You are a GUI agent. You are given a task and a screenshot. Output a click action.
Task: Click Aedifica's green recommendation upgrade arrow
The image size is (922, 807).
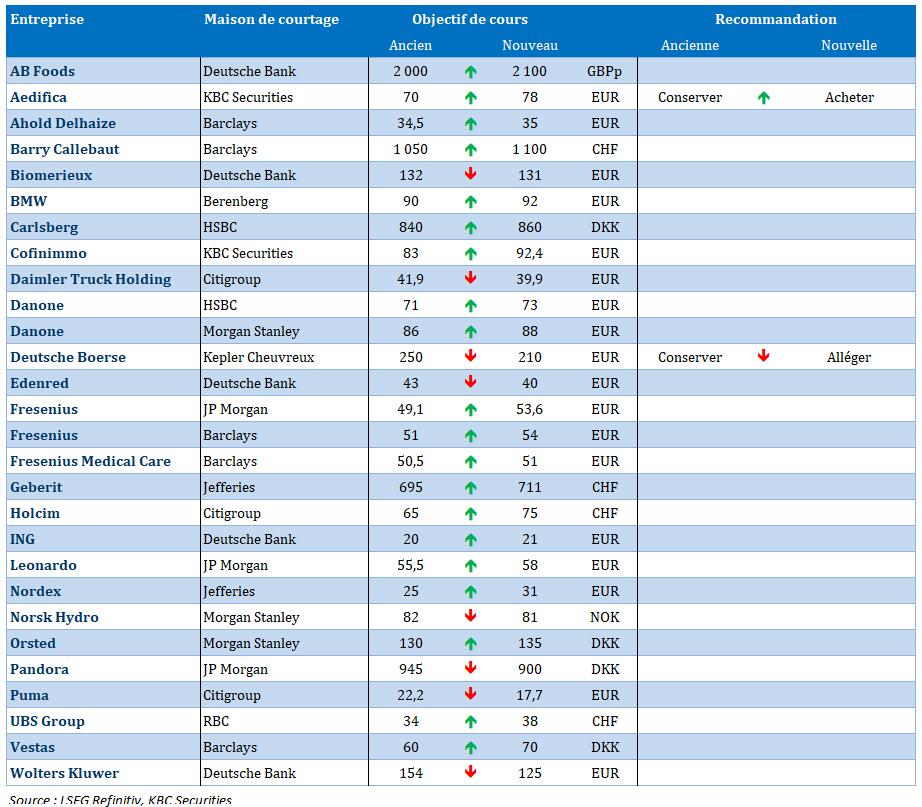pyautogui.click(x=764, y=98)
